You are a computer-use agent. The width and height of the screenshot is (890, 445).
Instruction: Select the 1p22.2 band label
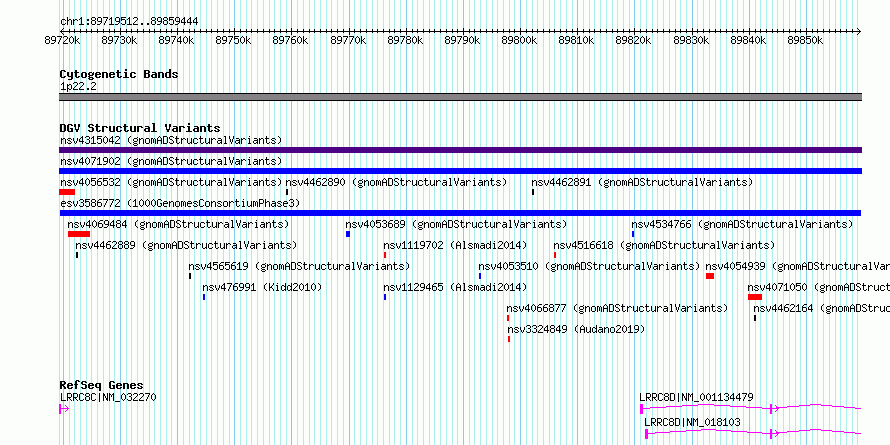point(78,87)
